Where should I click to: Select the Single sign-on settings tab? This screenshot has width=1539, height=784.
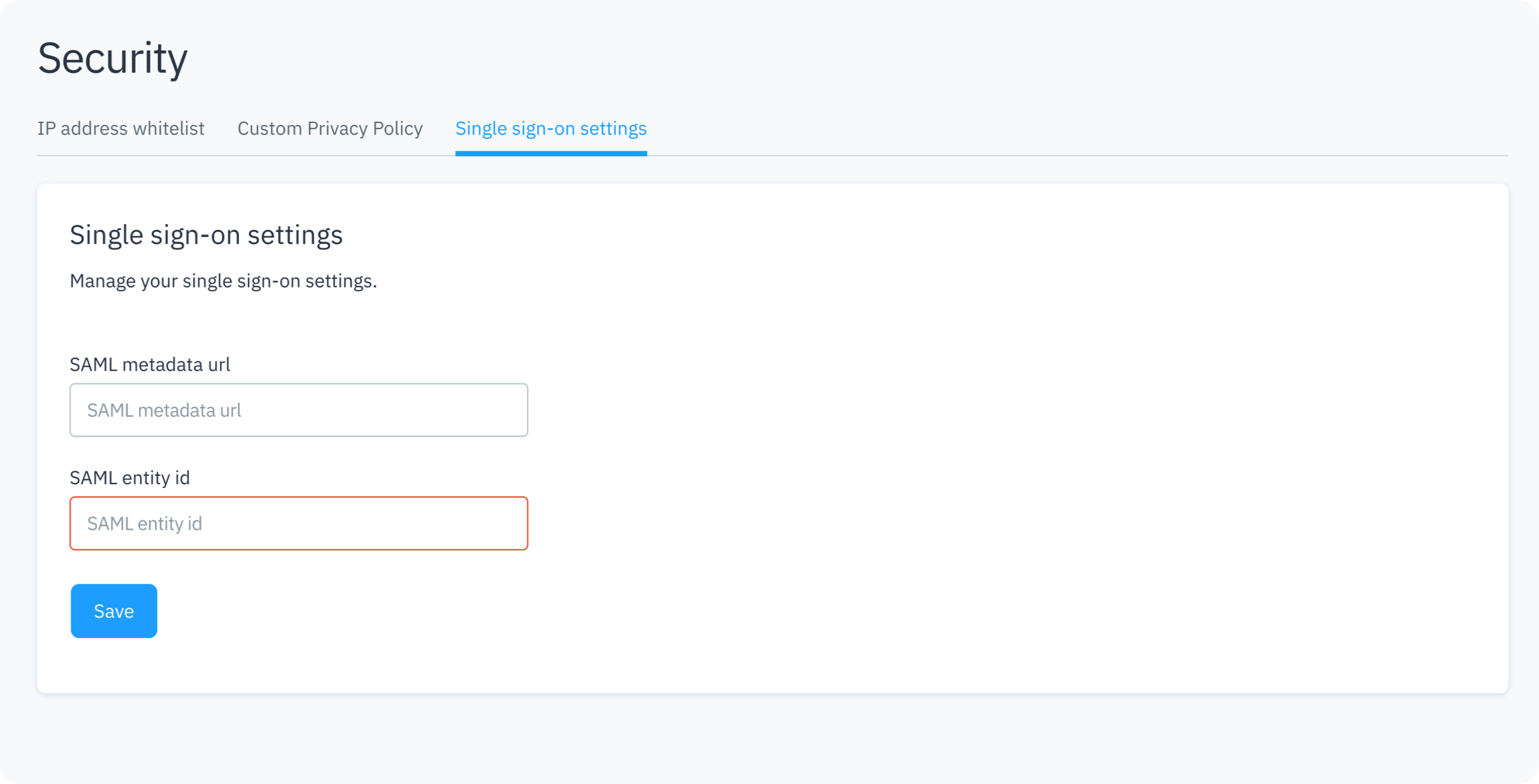[551, 129]
